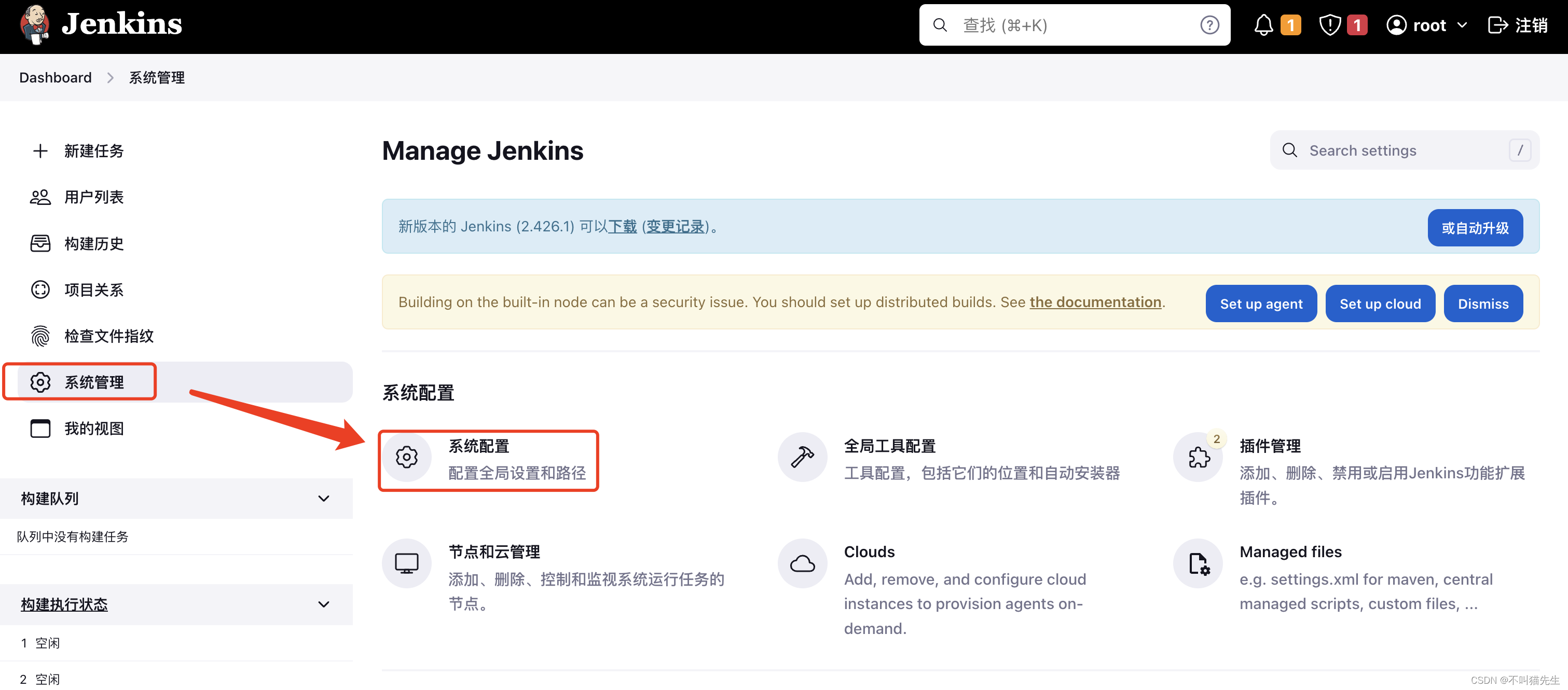This screenshot has width=1568, height=690.
Task: Click the Set up agent link
Action: (x=1262, y=303)
